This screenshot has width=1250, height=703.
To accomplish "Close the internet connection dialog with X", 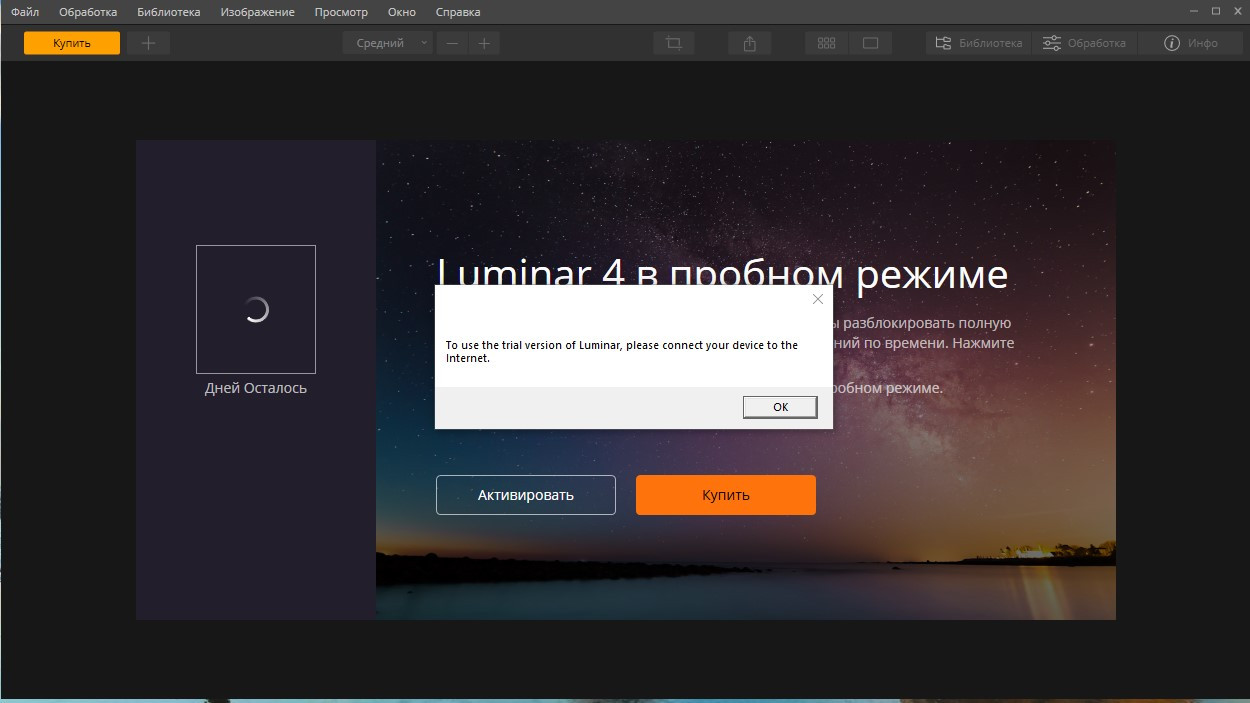I will pyautogui.click(x=818, y=299).
